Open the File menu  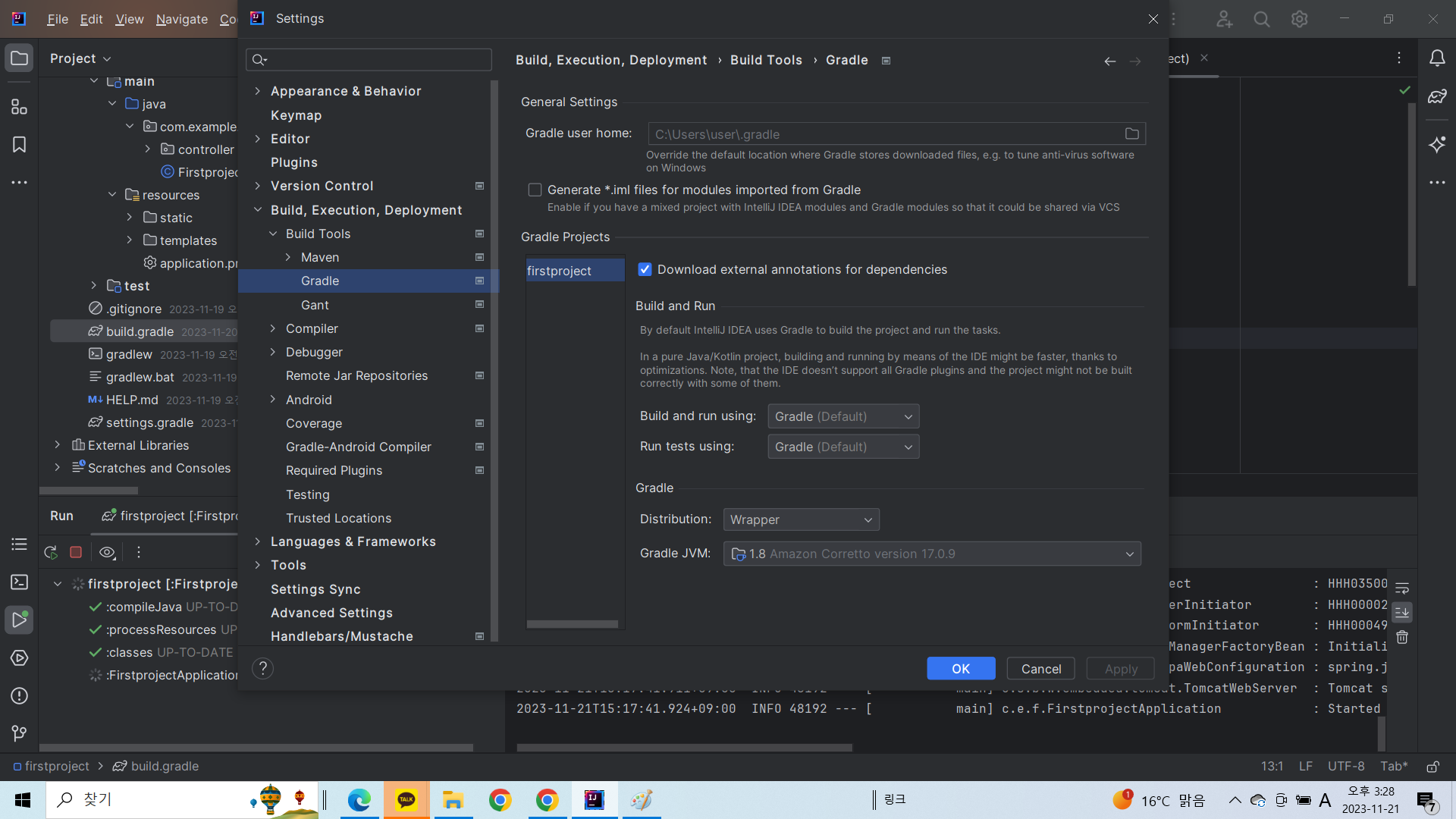[58, 19]
